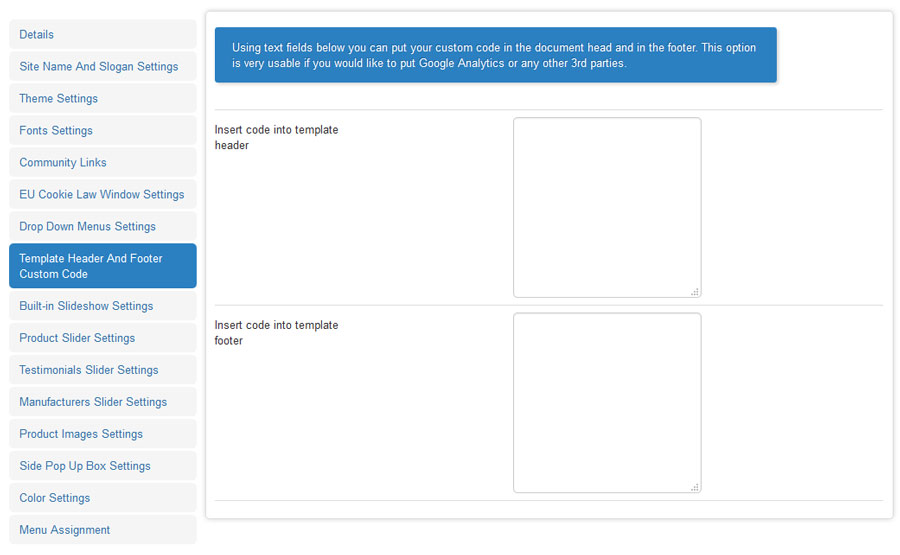Go to Product Slider Settings
The image size is (900, 555).
tap(103, 338)
